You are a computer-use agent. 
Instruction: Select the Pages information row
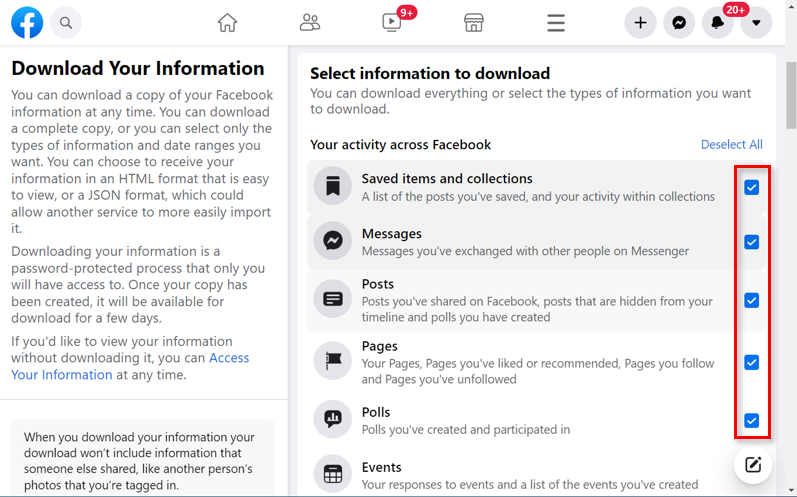coord(536,362)
